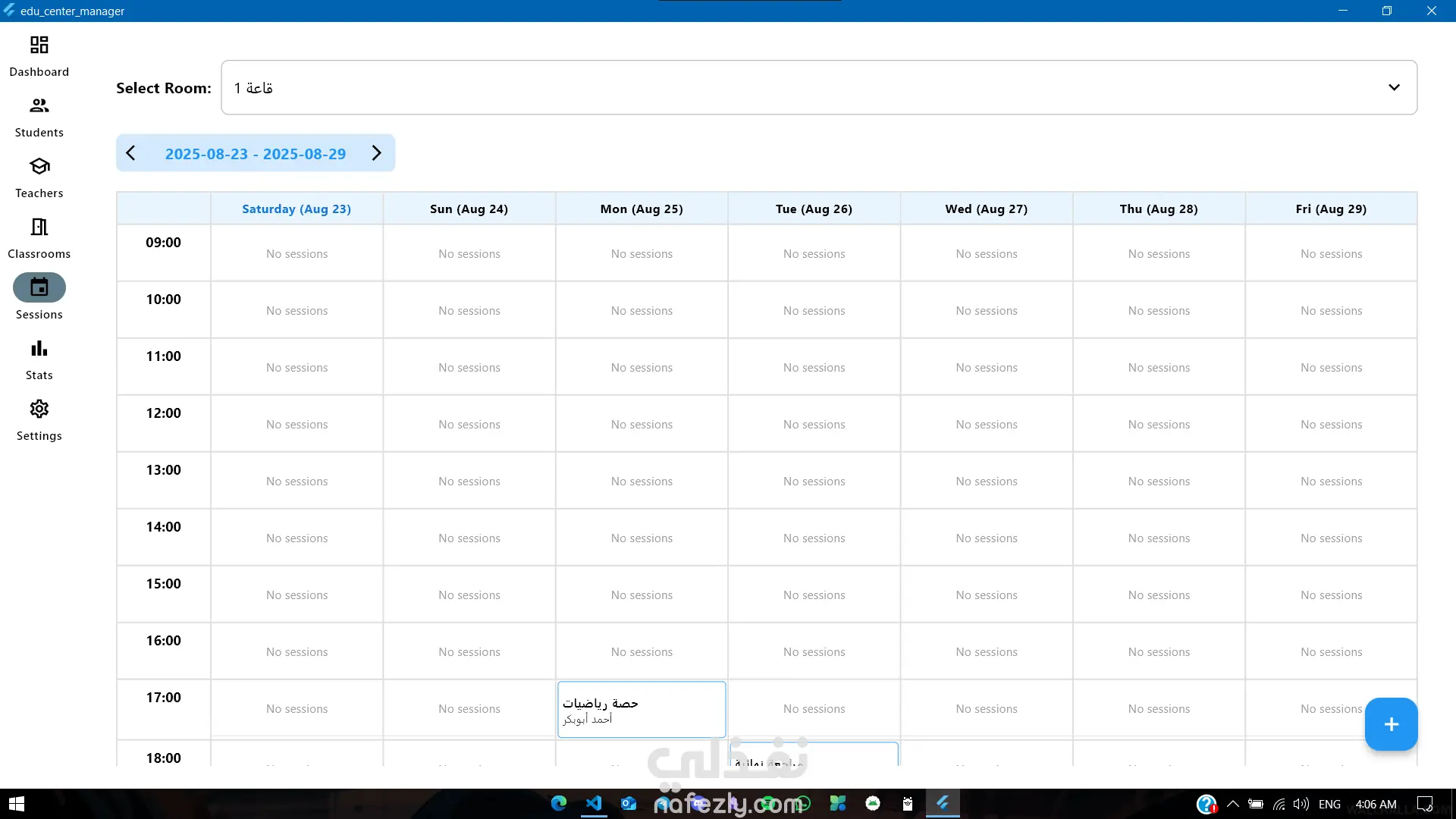Open the Dashboard page from sidebar

point(39,56)
